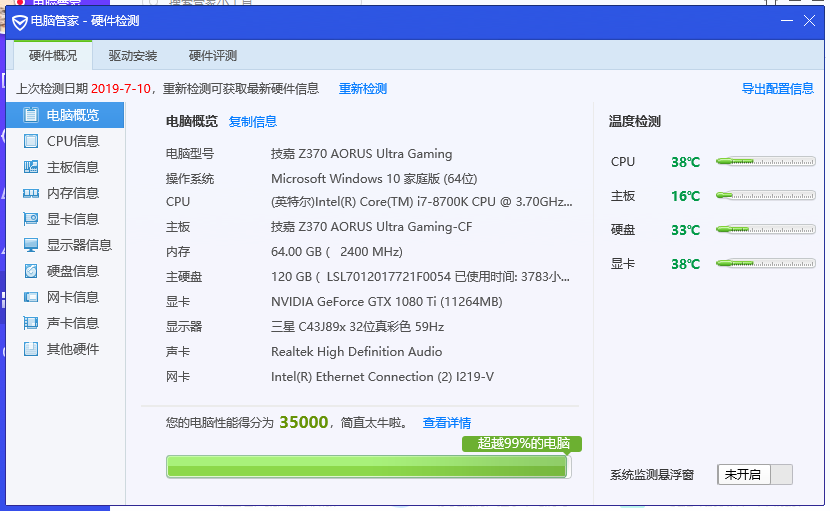Select the 电脑概览 sidebar icon
Image resolution: width=830 pixels, height=511 pixels.
pos(31,115)
